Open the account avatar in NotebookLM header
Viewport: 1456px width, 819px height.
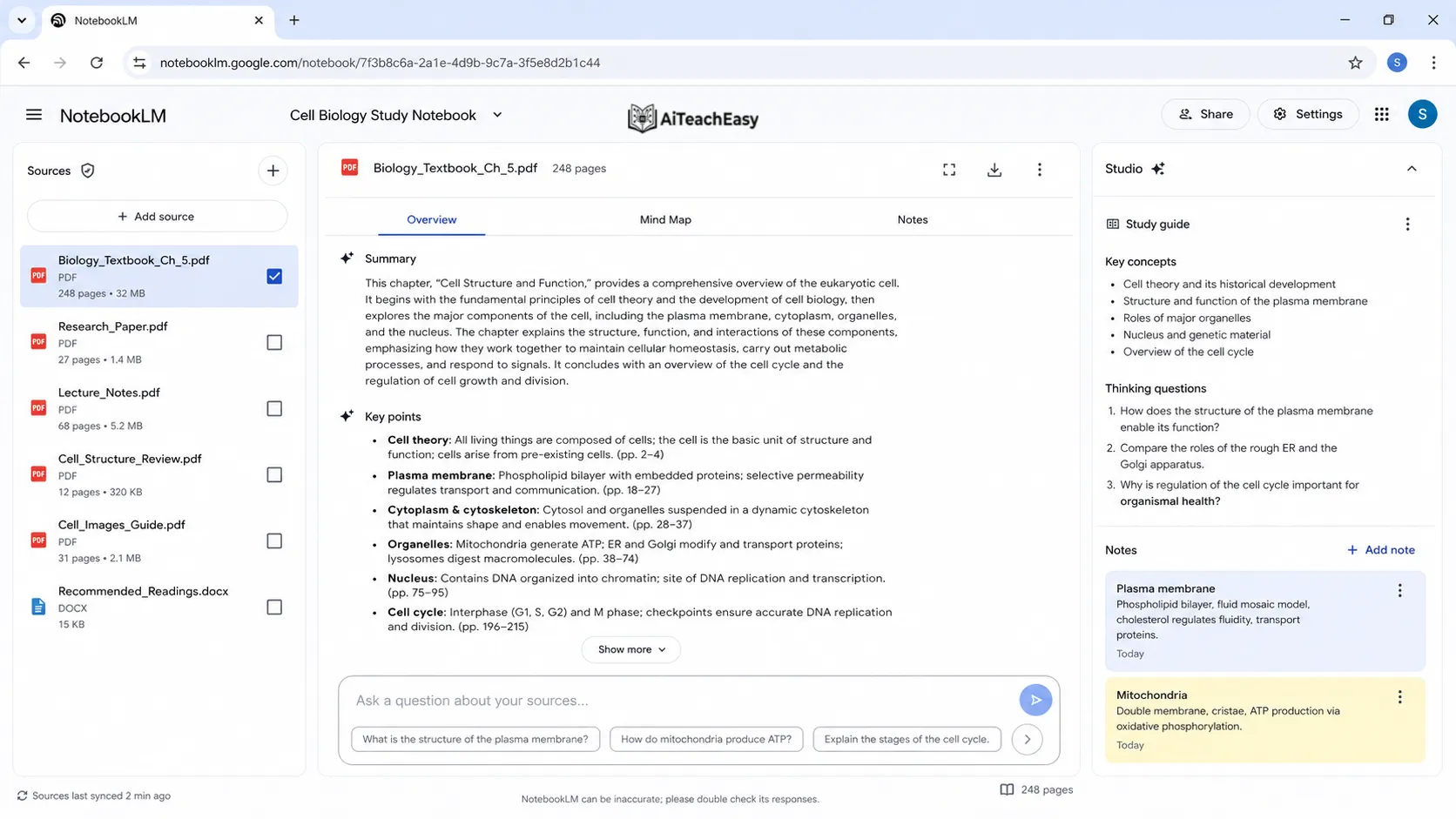tap(1422, 114)
